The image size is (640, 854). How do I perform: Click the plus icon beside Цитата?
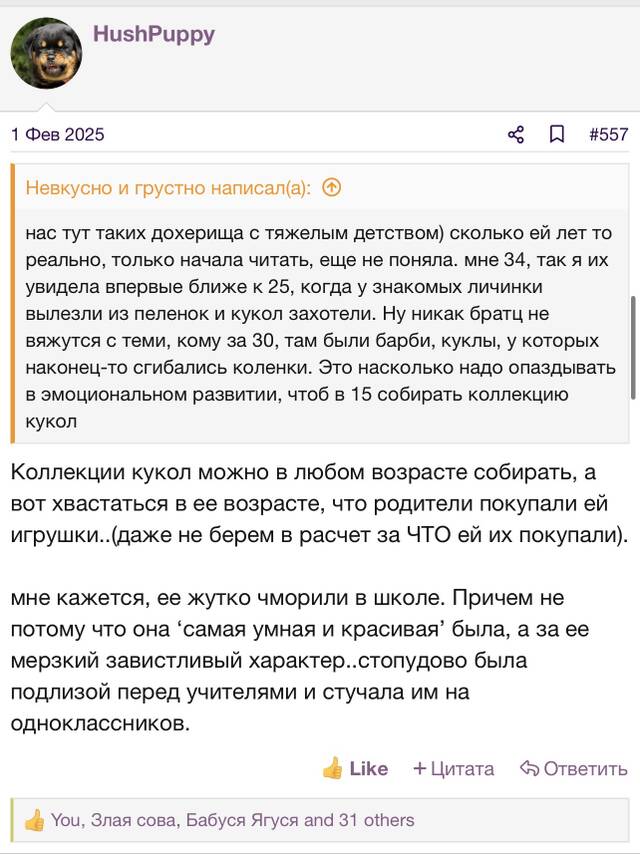tap(419, 768)
